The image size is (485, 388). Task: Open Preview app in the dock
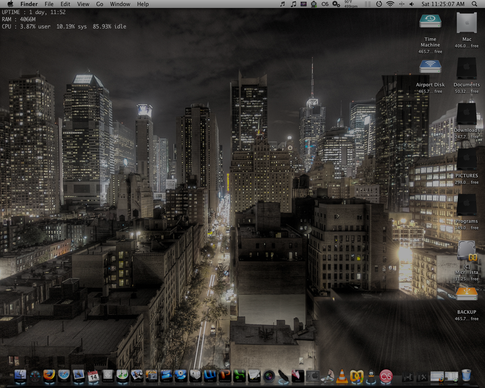pyautogui.click(x=137, y=376)
